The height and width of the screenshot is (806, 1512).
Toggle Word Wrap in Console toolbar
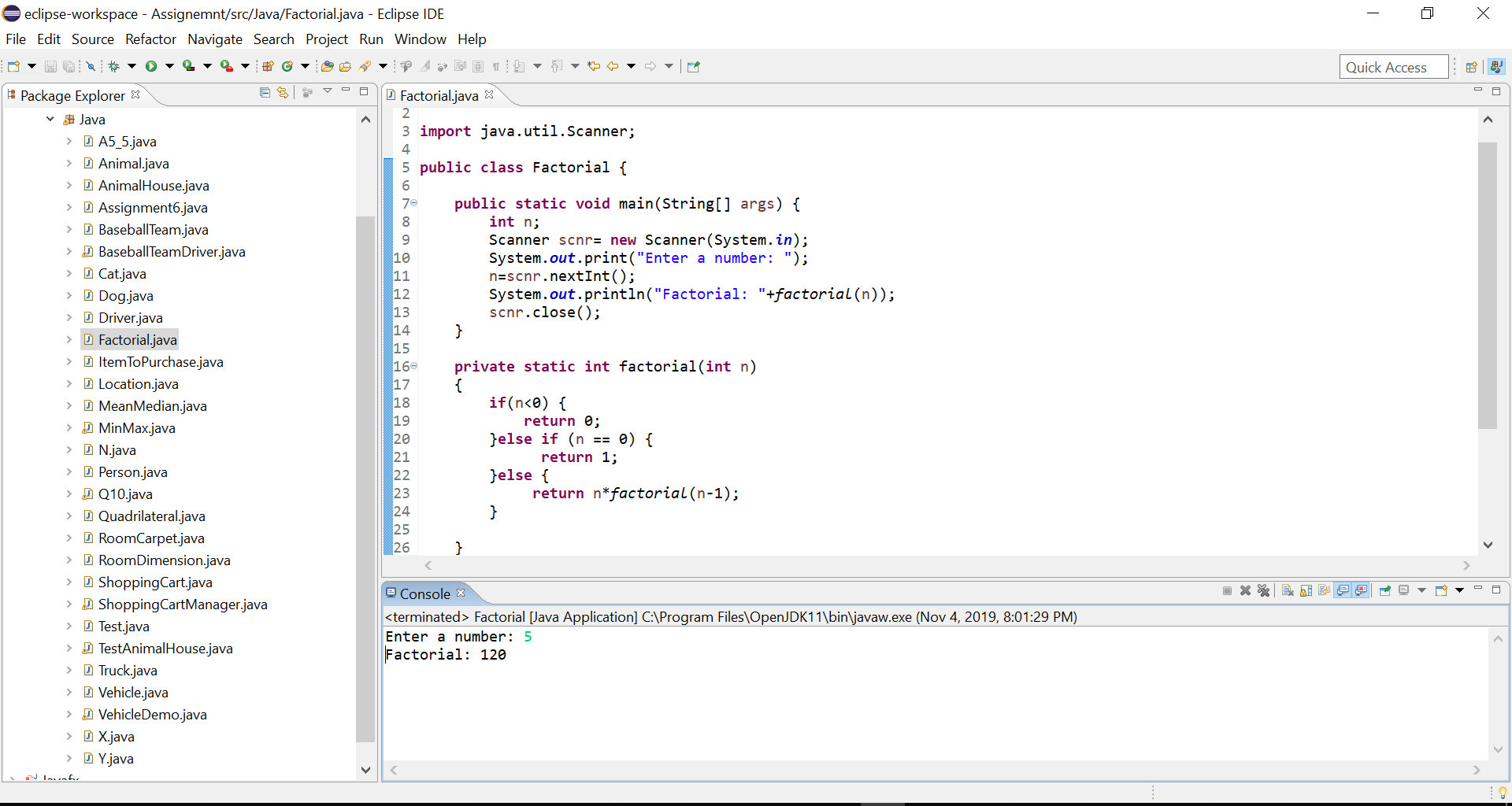1325,591
